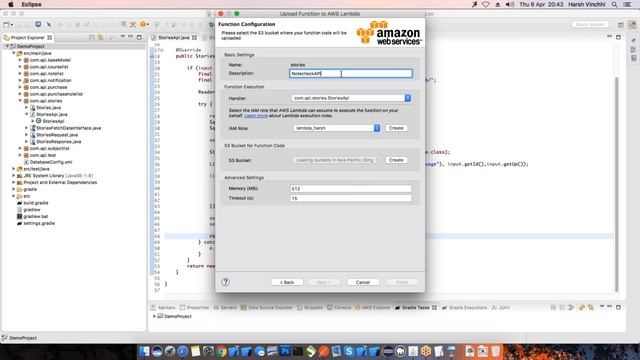The height and width of the screenshot is (360, 640).
Task: Click the Quick Access search field
Action: (590, 24)
